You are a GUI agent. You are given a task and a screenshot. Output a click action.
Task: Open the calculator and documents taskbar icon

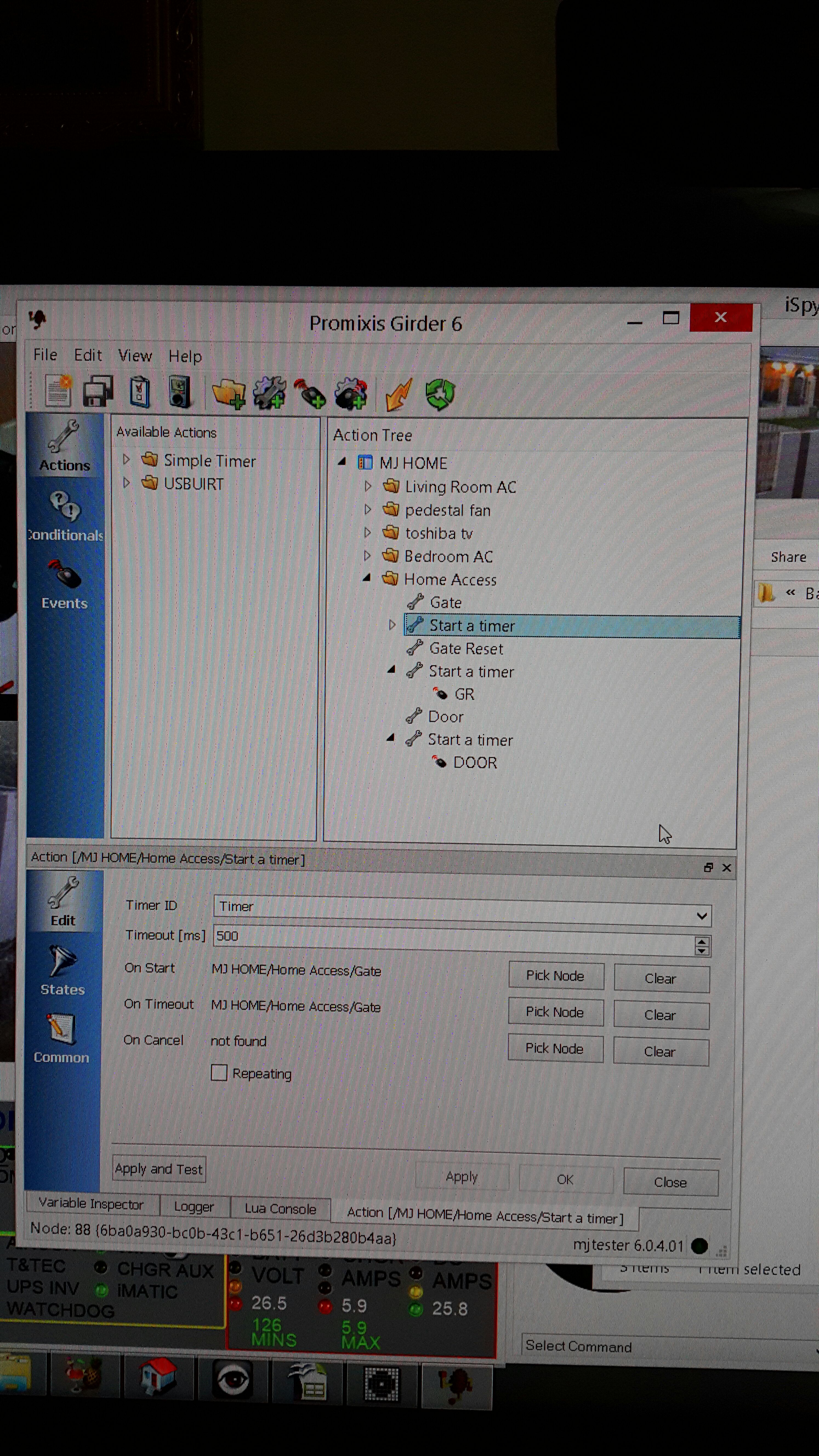click(308, 1381)
